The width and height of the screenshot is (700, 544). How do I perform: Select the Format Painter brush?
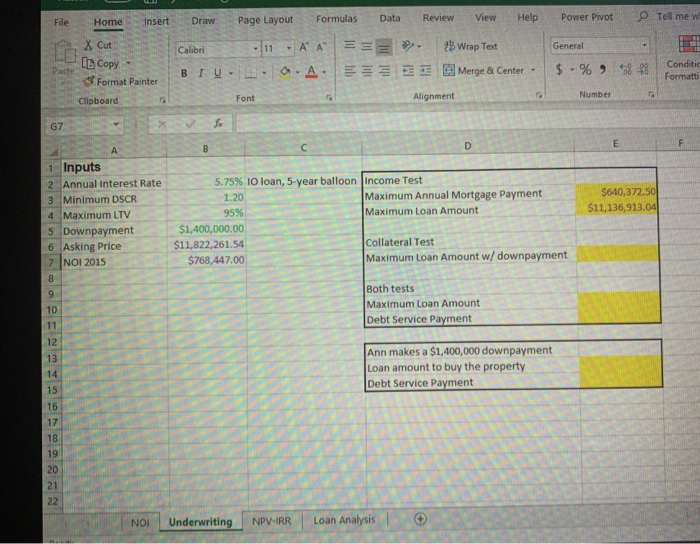89,81
